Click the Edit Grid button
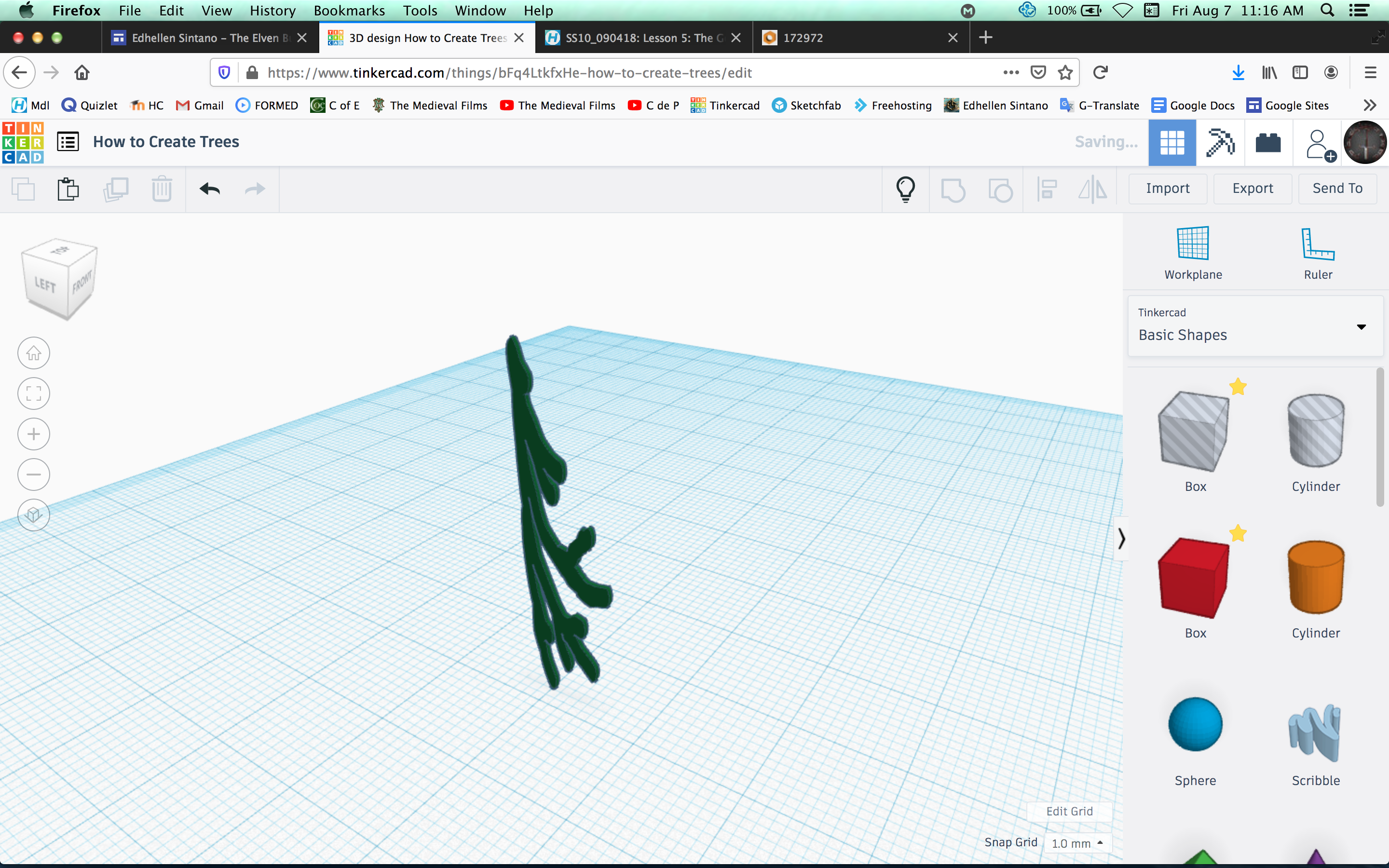 pos(1069,811)
